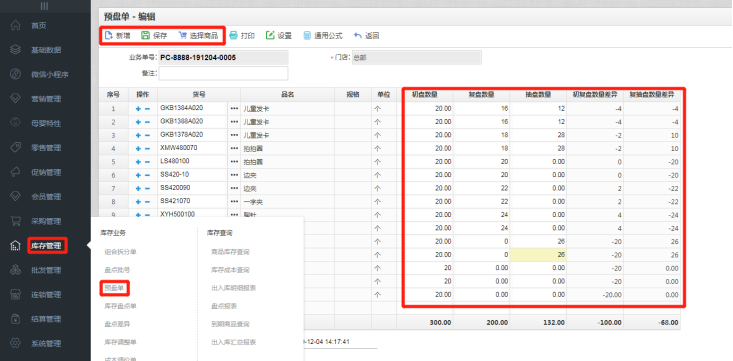Click the 系统管理 gear icon
The width and height of the screenshot is (733, 361).
coord(15,343)
